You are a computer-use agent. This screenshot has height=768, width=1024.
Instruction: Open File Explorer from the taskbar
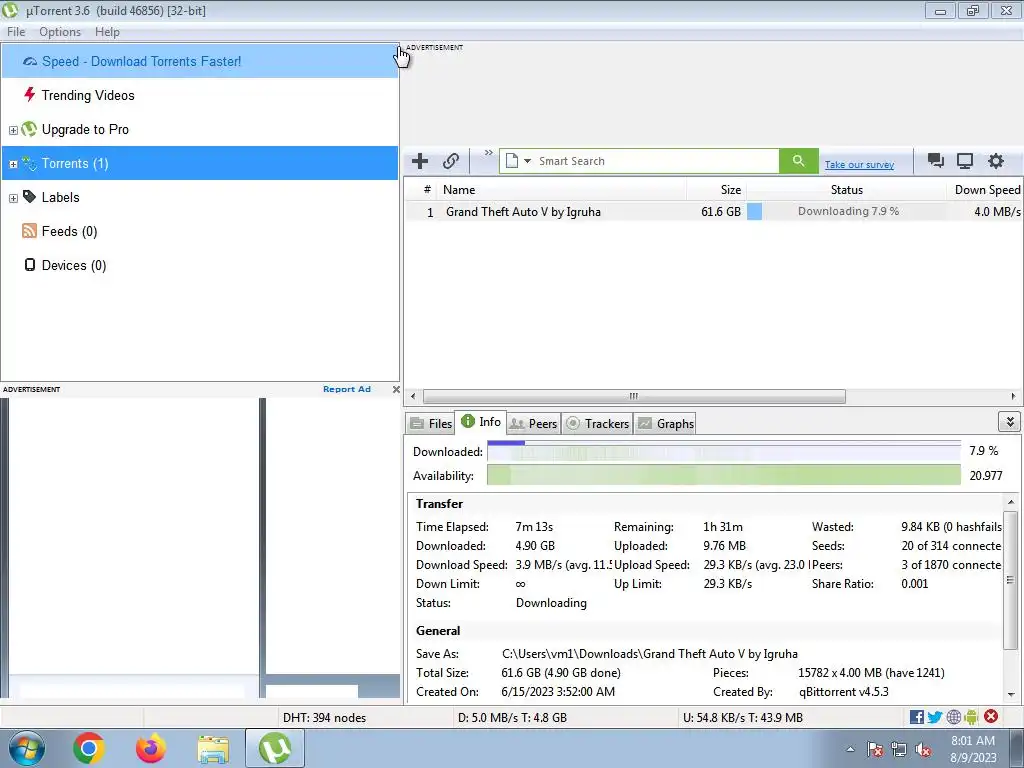(213, 749)
